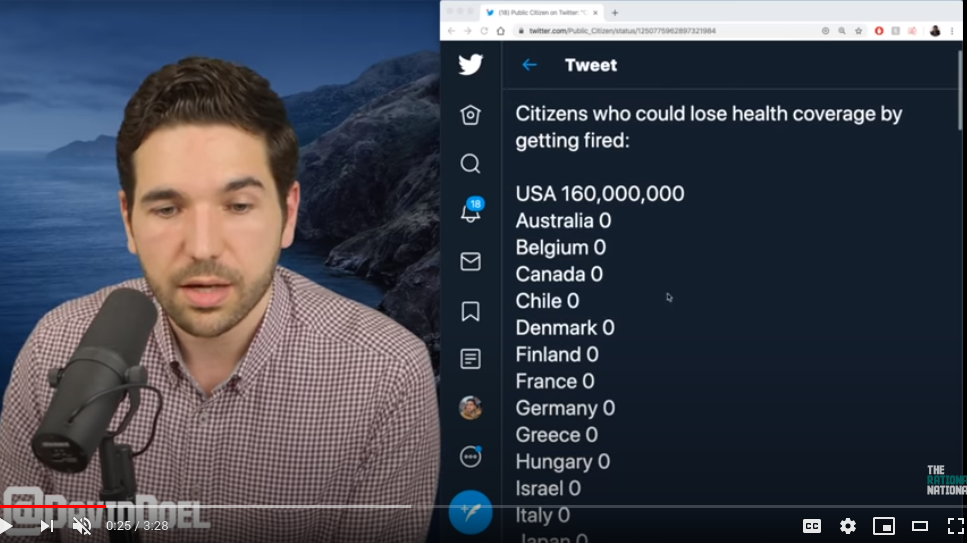Open Twitter Lists icon

[x=471, y=359]
